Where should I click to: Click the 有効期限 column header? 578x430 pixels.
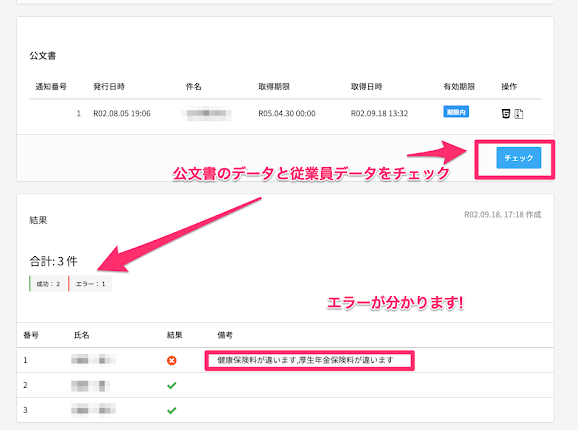459,87
